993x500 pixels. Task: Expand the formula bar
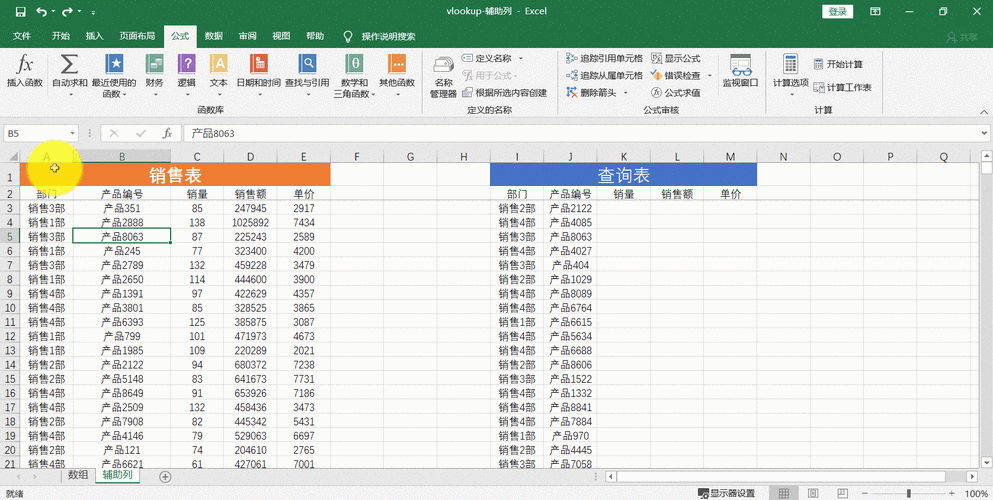pos(984,134)
